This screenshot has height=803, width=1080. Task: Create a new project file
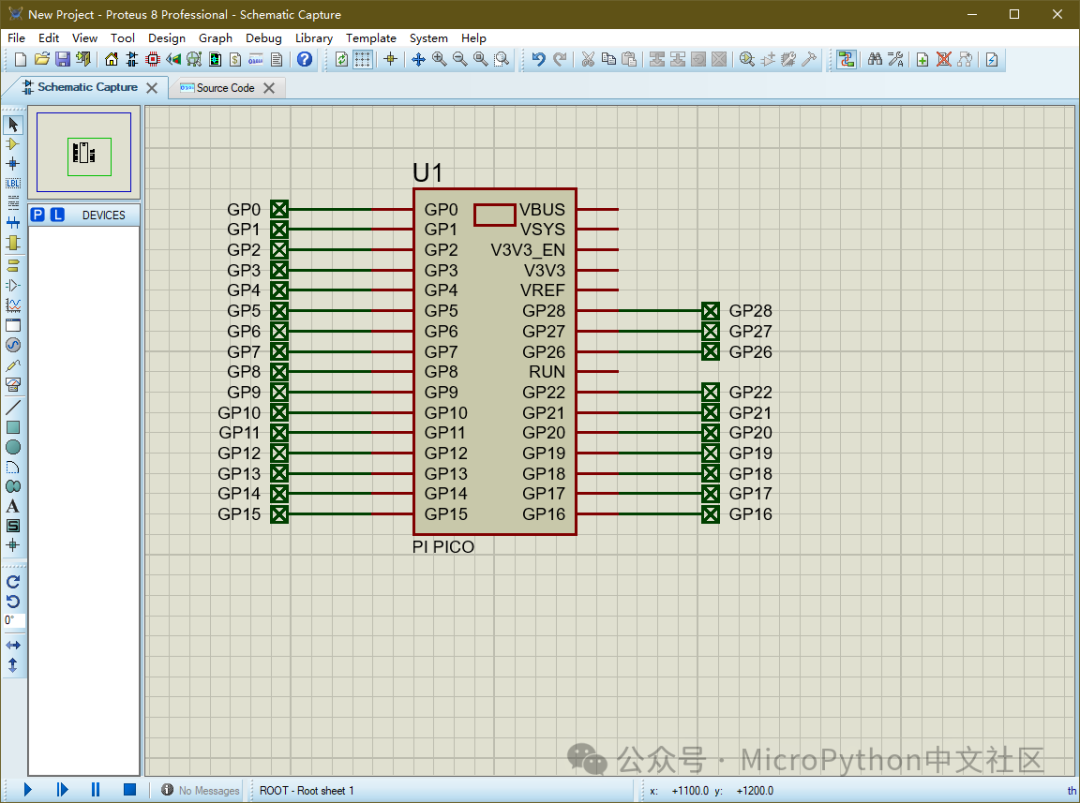pos(20,60)
